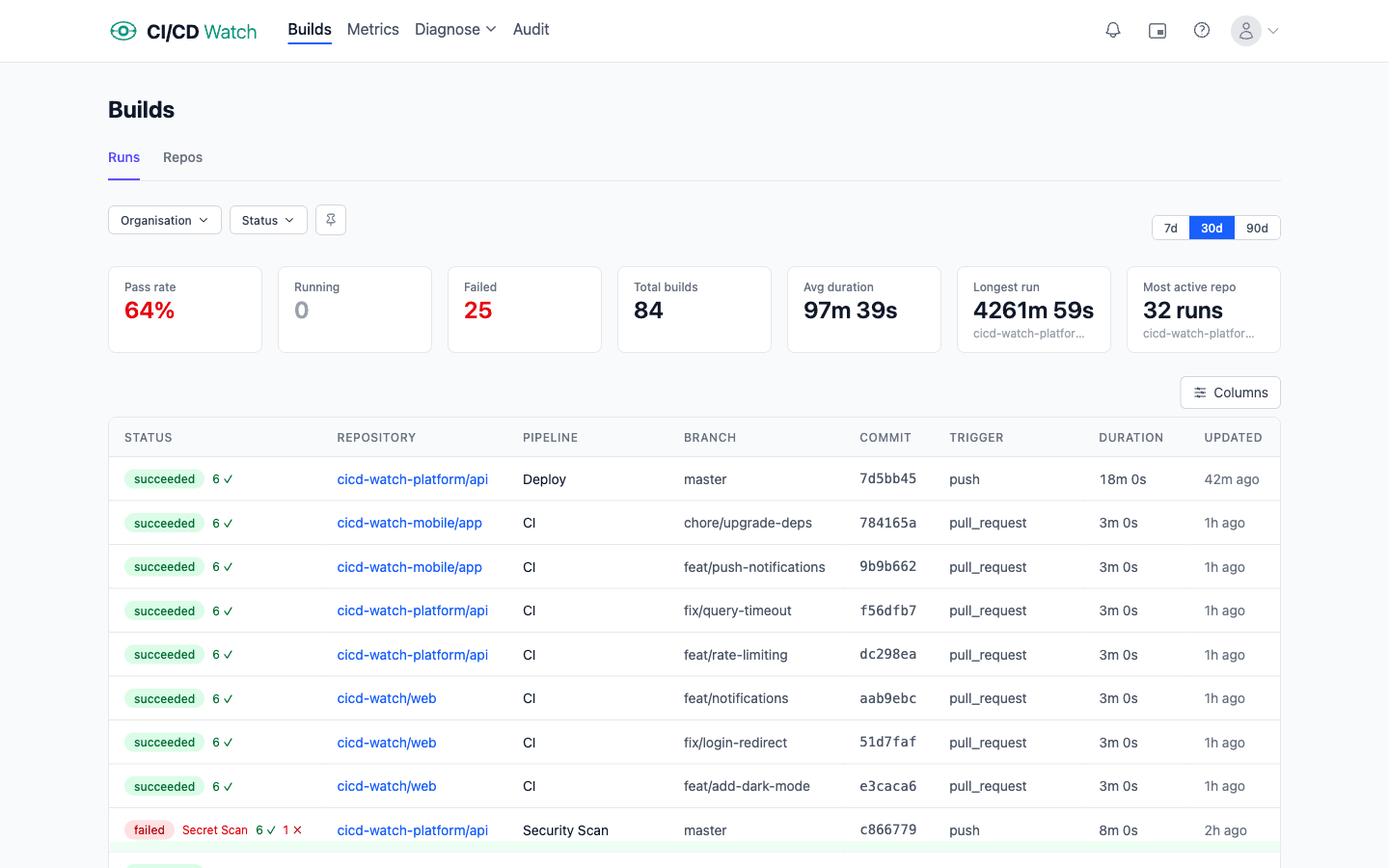
Task: Select the 30d time range
Action: 1212,228
